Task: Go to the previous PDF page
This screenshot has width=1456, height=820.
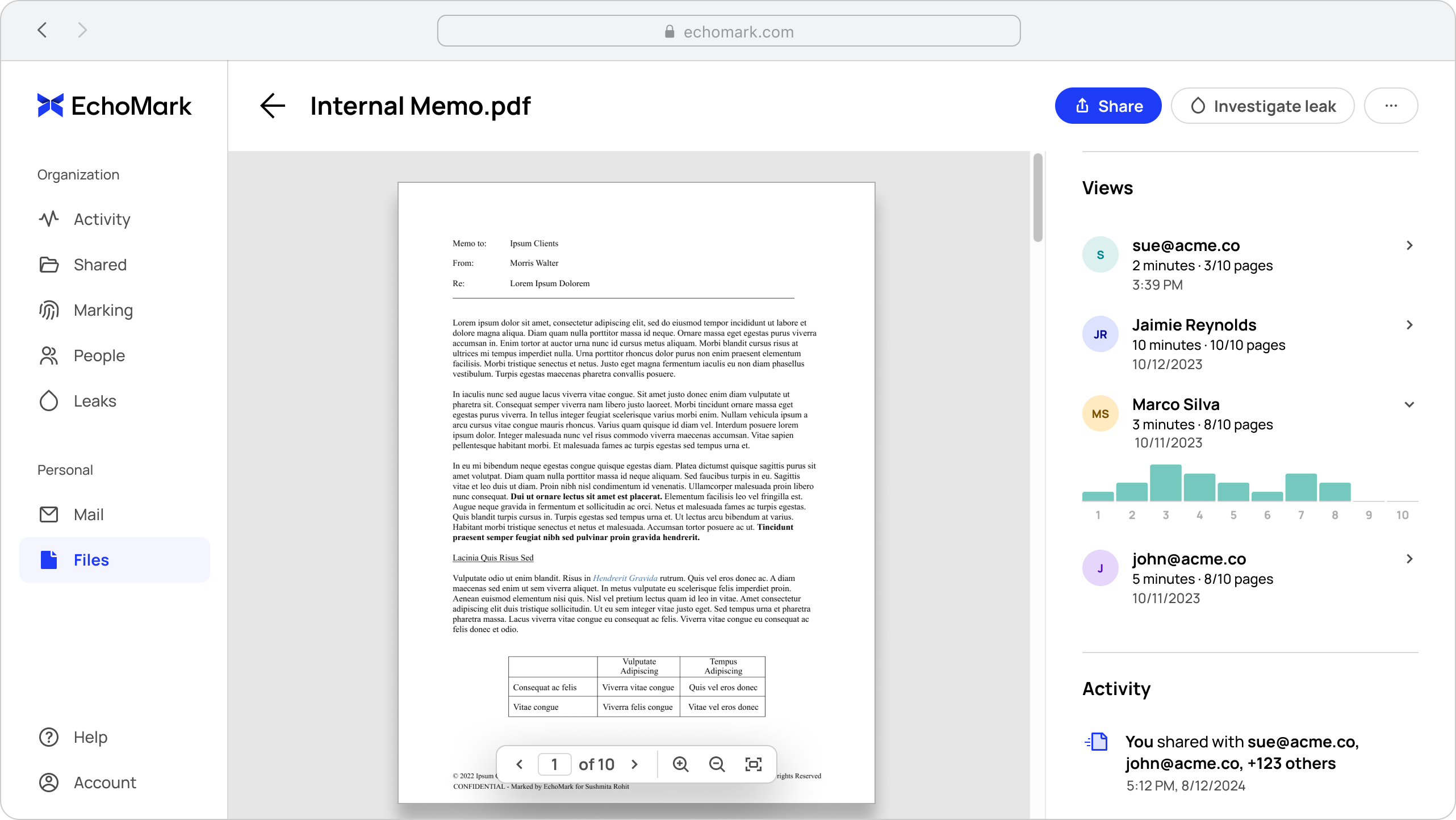Action: point(519,764)
